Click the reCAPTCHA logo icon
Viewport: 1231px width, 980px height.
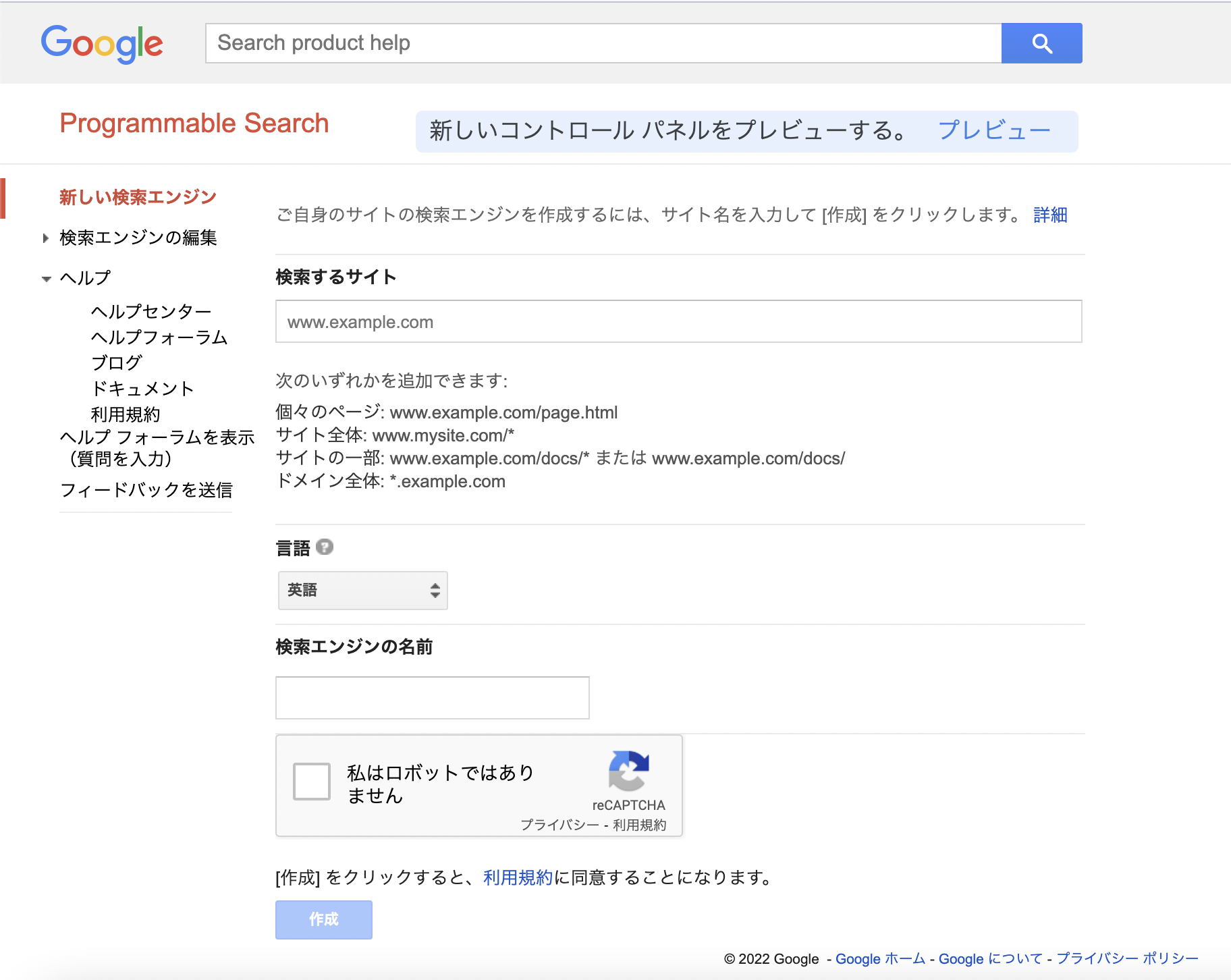tap(629, 771)
